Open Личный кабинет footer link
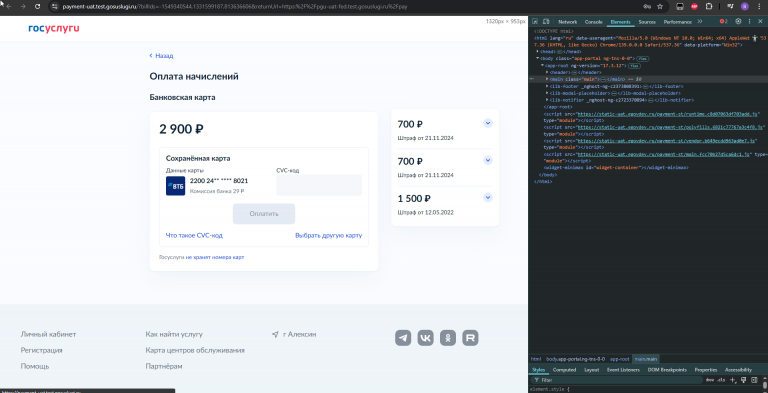Screen dimensions: 768x393 tap(48, 334)
